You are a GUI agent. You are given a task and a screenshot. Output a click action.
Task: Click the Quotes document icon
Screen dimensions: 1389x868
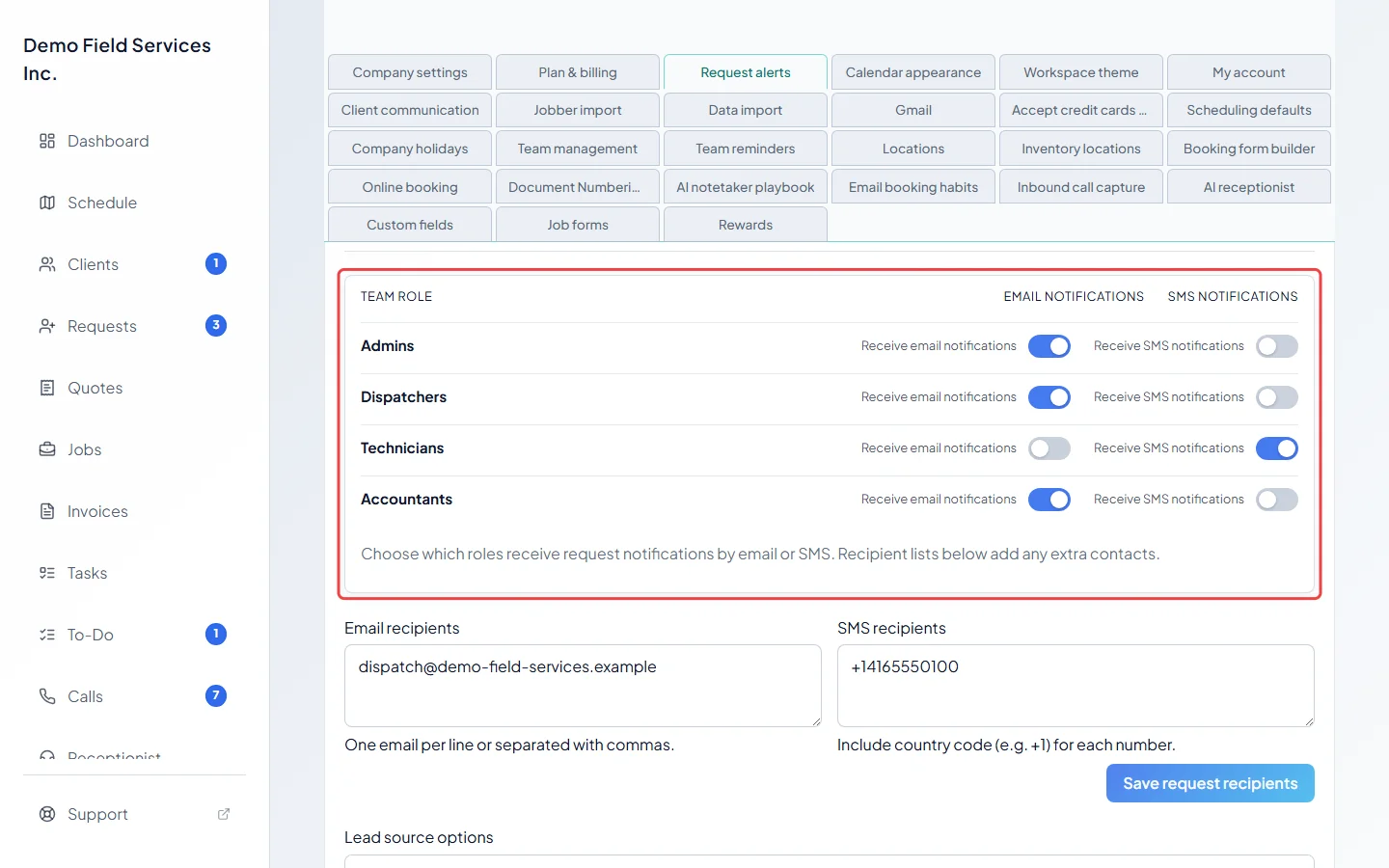(47, 388)
